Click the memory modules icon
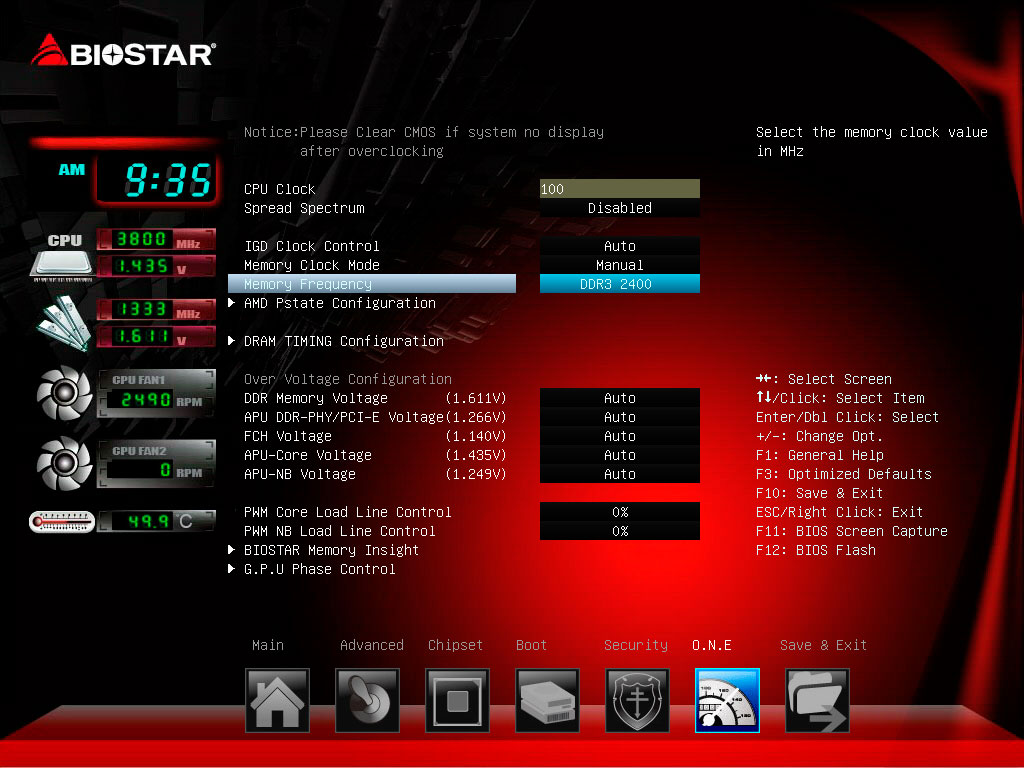 [x=63, y=323]
